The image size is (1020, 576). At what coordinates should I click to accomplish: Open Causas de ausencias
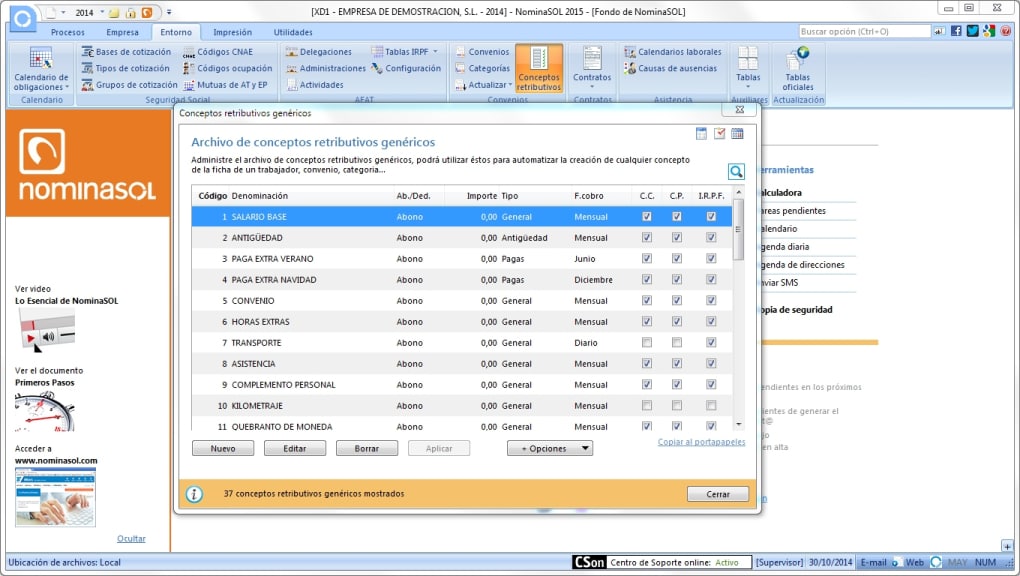(x=670, y=68)
